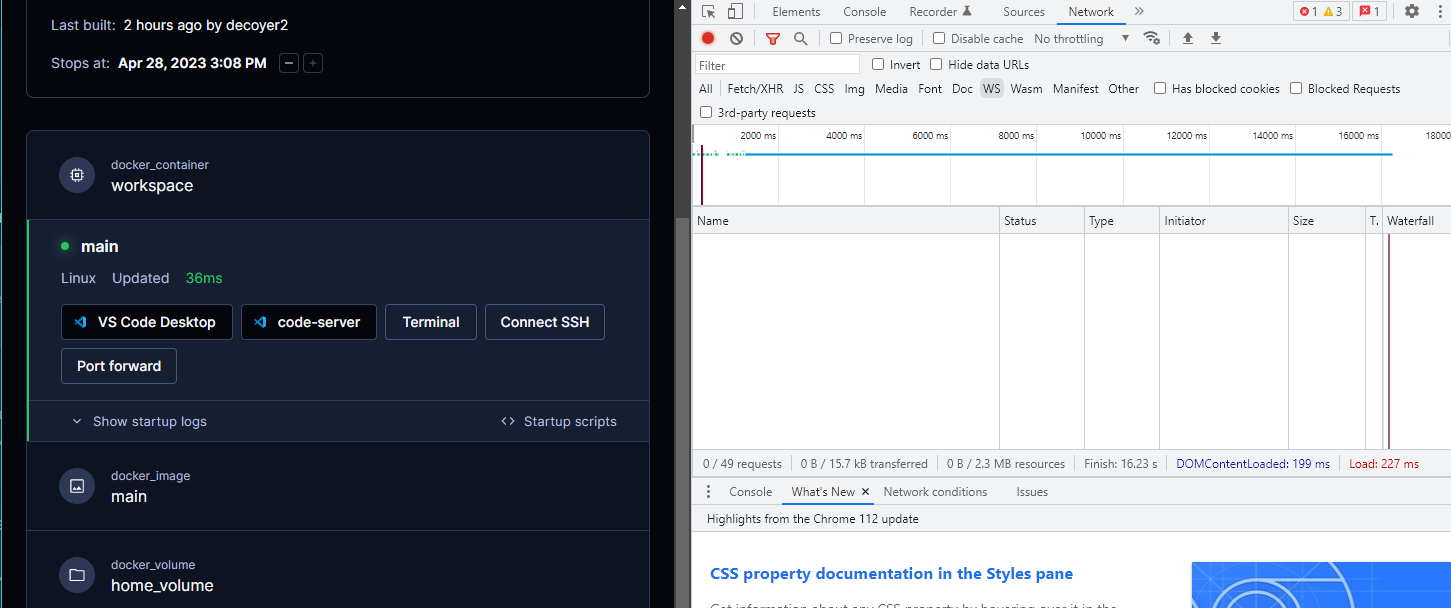This screenshot has height=608, width=1451.
Task: Filter requests by Wasm
Action: pos(1026,89)
